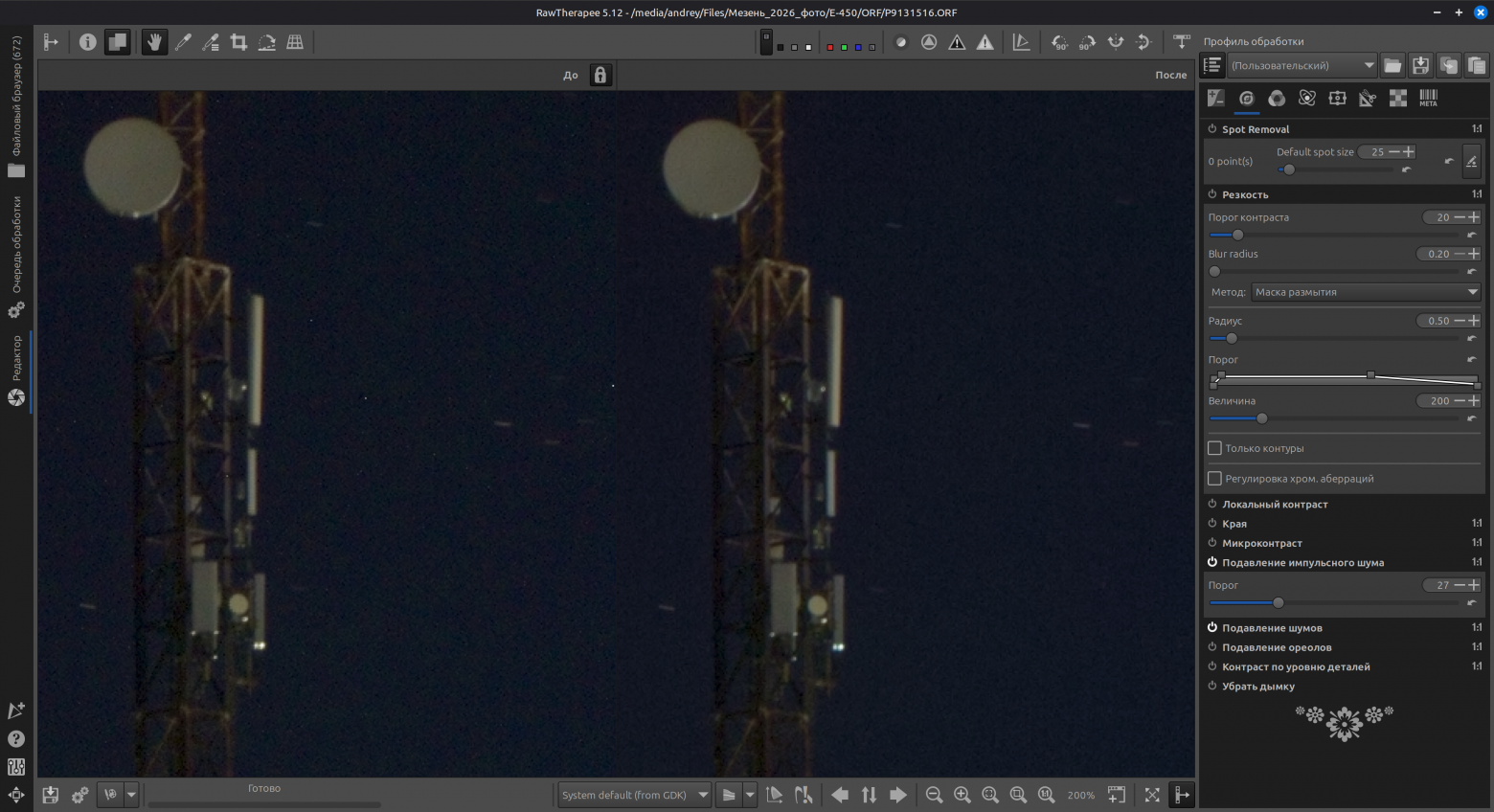The width and height of the screenshot is (1494, 812).
Task: Switch to the Detail tab
Action: click(1246, 98)
